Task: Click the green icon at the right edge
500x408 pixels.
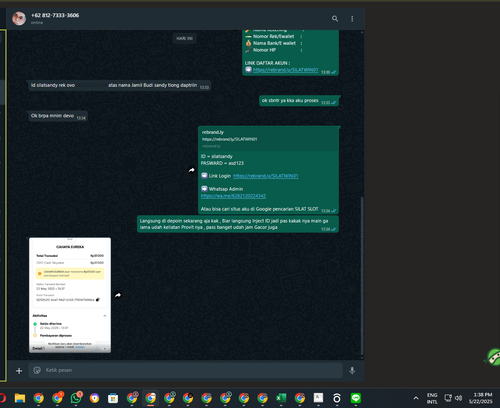Action: click(493, 357)
